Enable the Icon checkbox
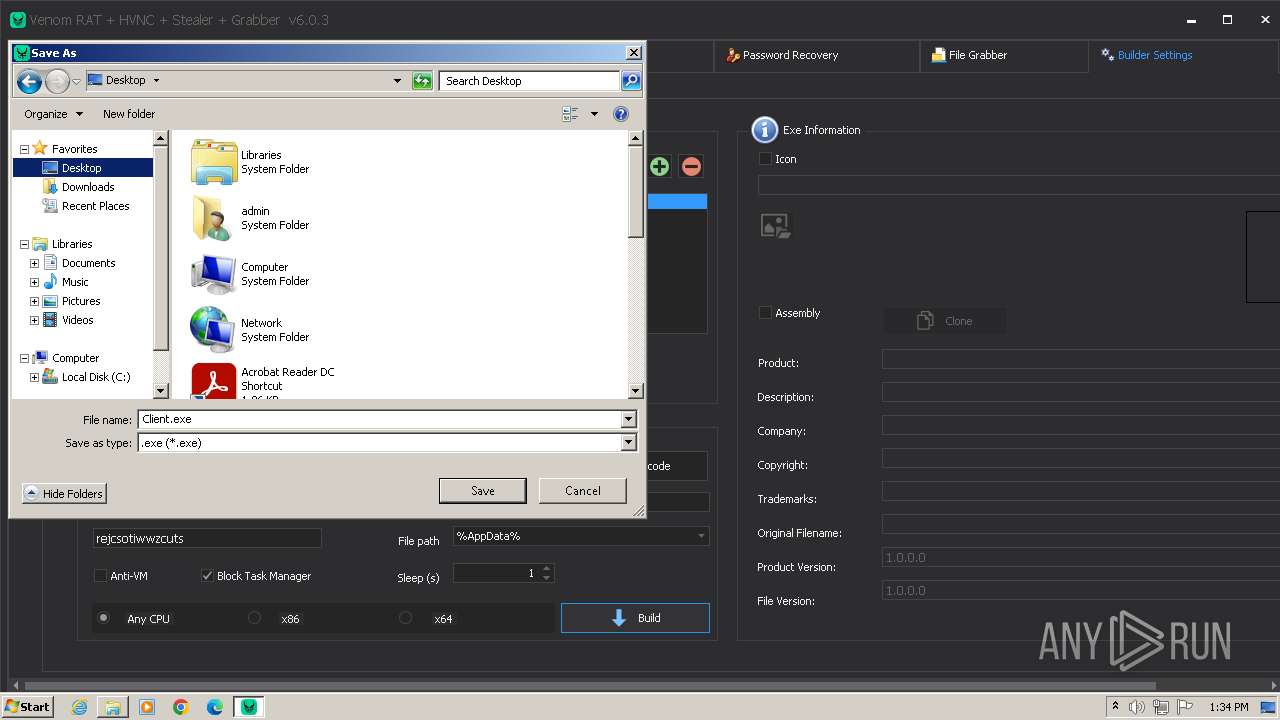The height and width of the screenshot is (720, 1280). click(765, 158)
